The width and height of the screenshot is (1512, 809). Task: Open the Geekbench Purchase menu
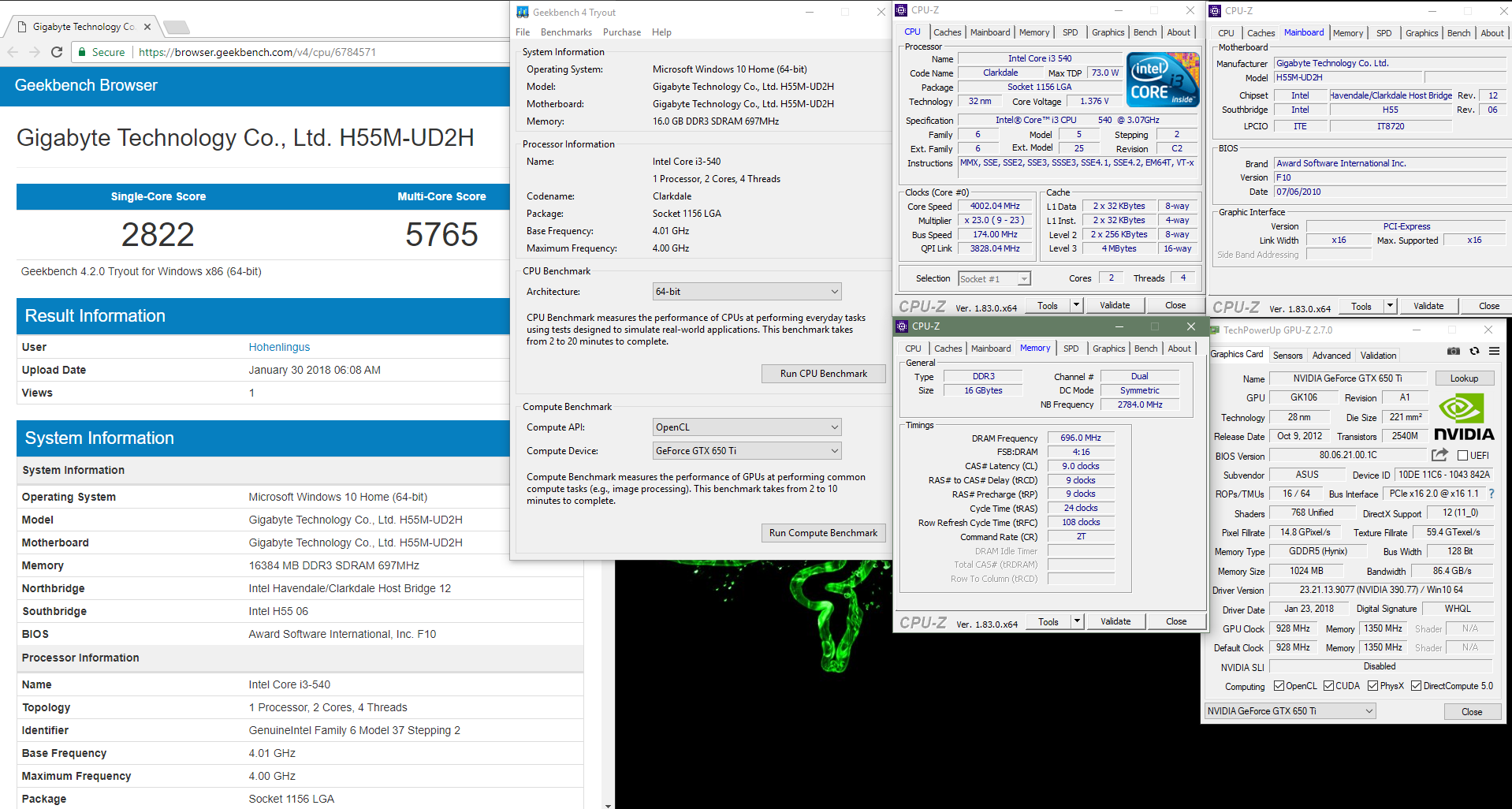tap(622, 32)
